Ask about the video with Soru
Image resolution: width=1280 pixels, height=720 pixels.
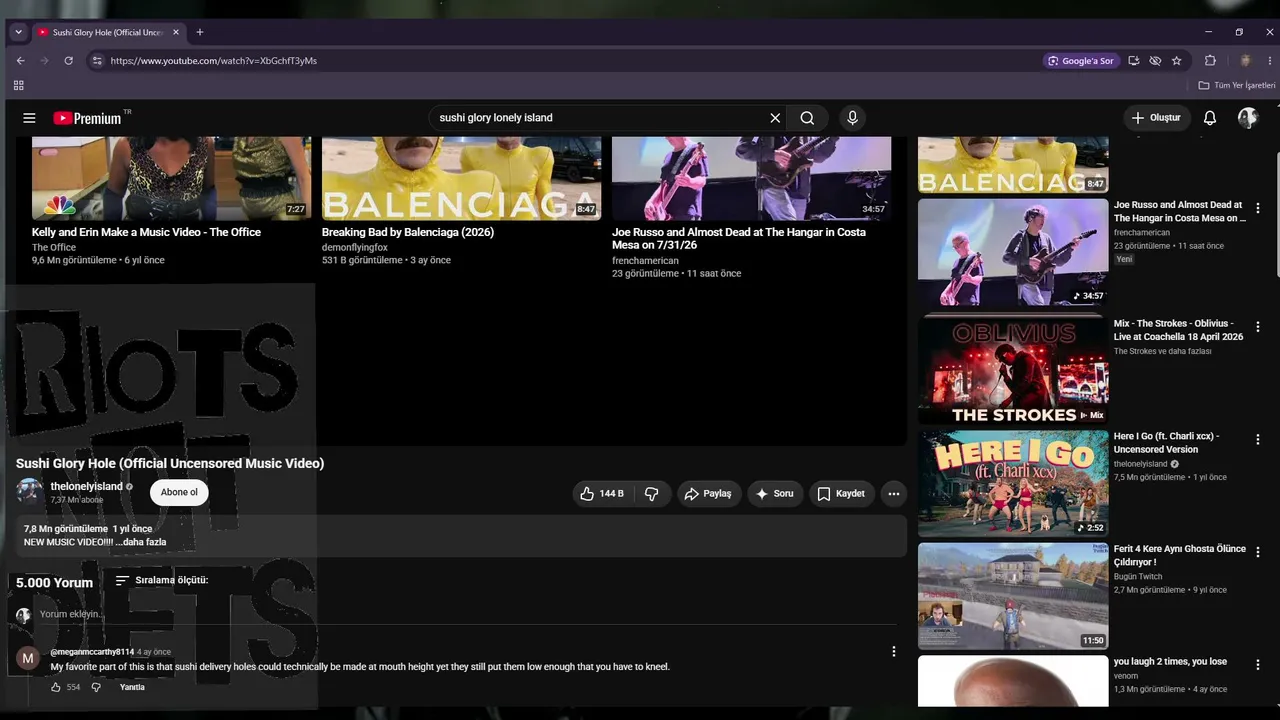[775, 493]
